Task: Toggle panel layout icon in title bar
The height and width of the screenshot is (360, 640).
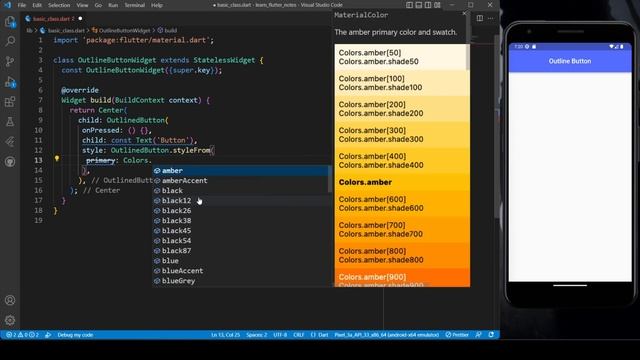Action: point(419,5)
